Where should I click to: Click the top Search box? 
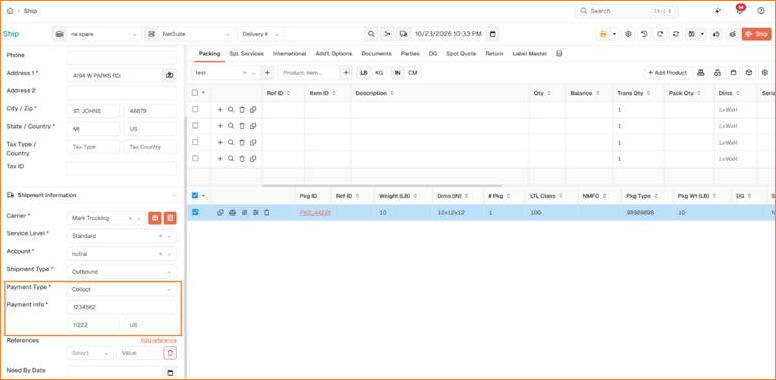click(626, 11)
